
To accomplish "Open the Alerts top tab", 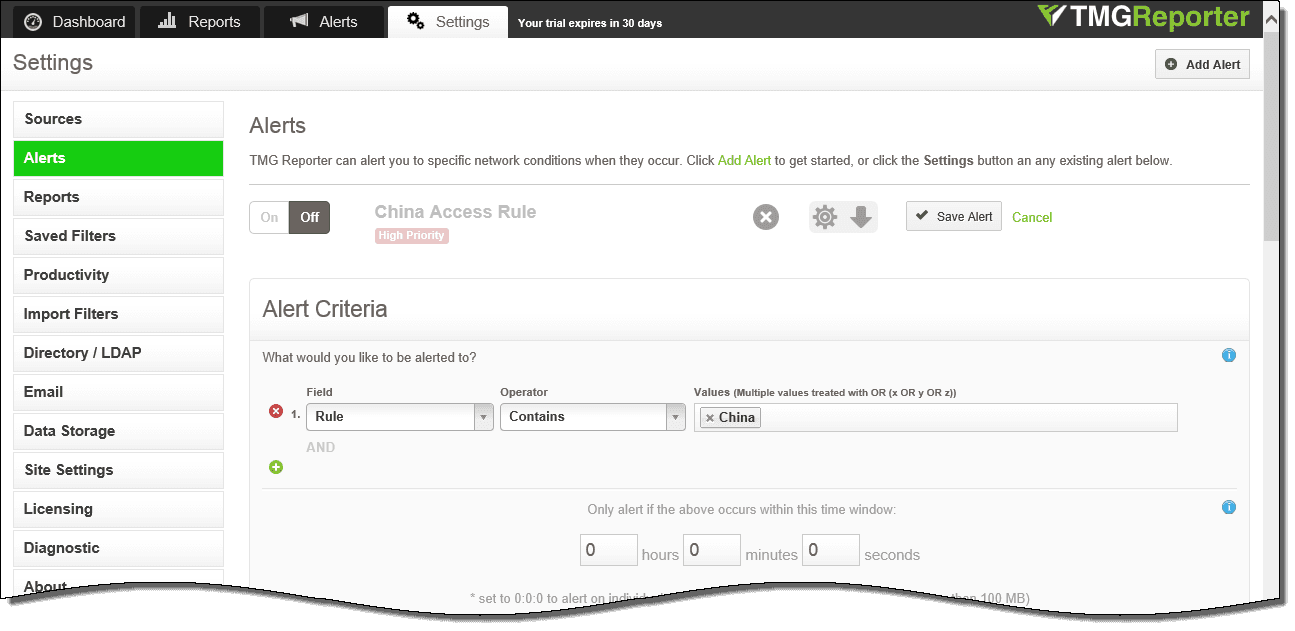I will (324, 21).
